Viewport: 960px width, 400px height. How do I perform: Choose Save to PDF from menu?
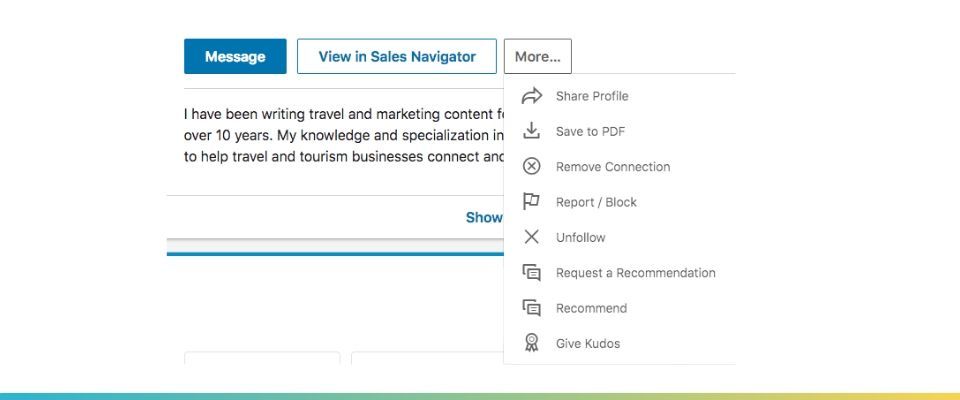(620, 131)
